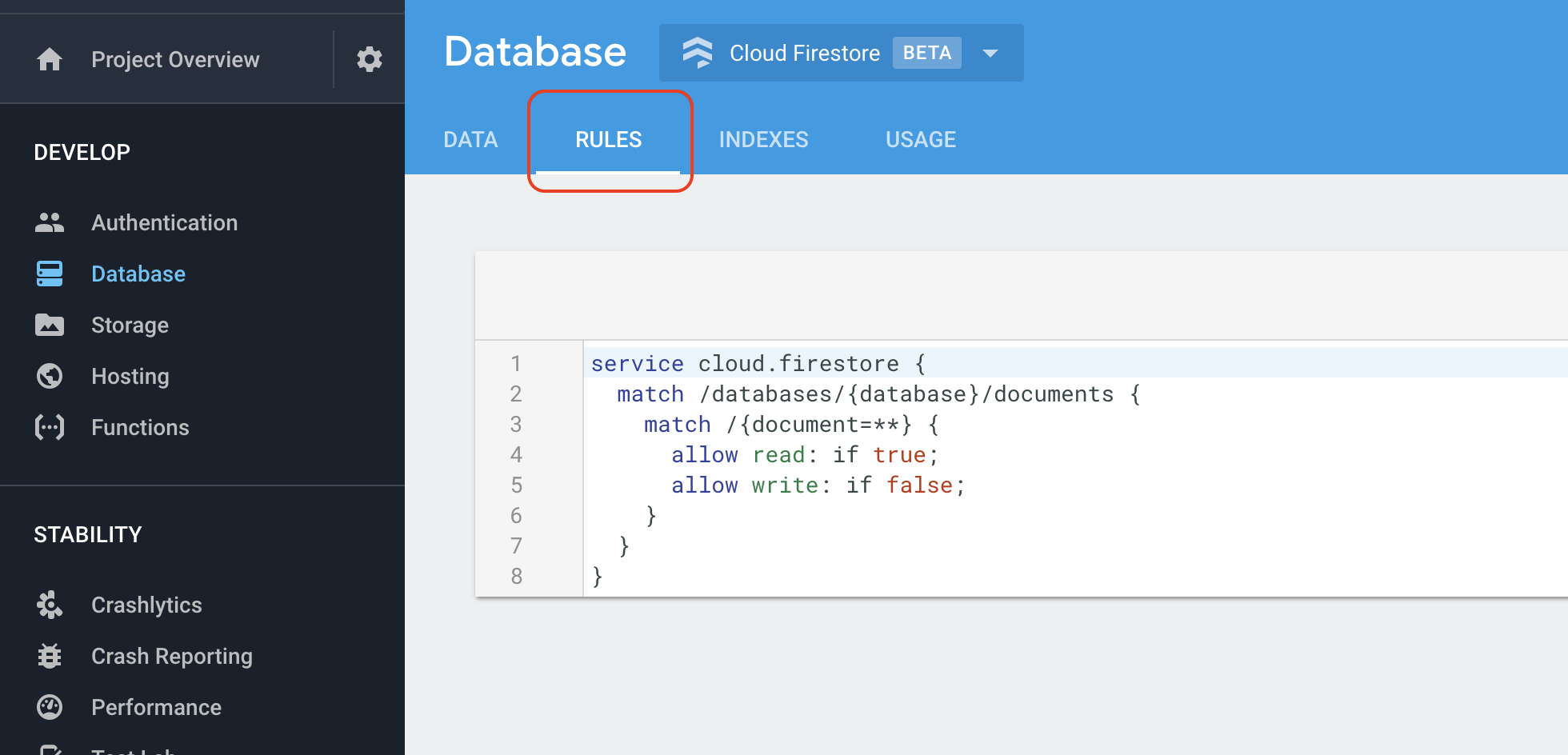
Task: Switch to the USAGE tab
Action: click(x=920, y=139)
